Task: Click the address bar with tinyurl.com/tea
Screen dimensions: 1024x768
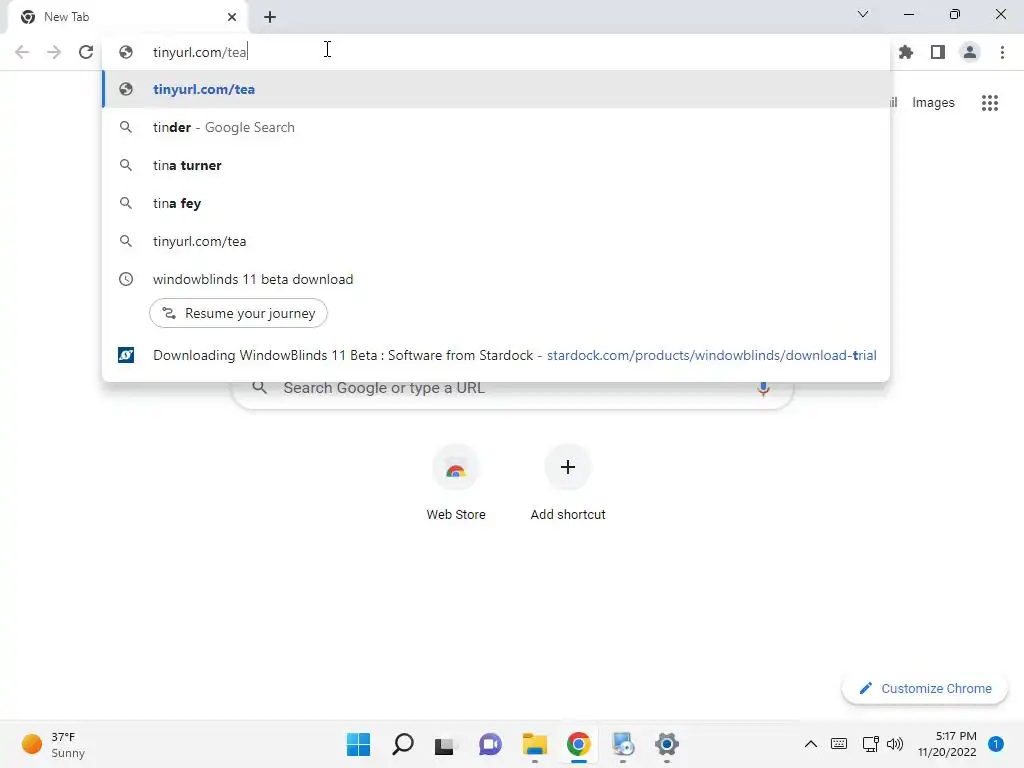Action: coord(496,52)
